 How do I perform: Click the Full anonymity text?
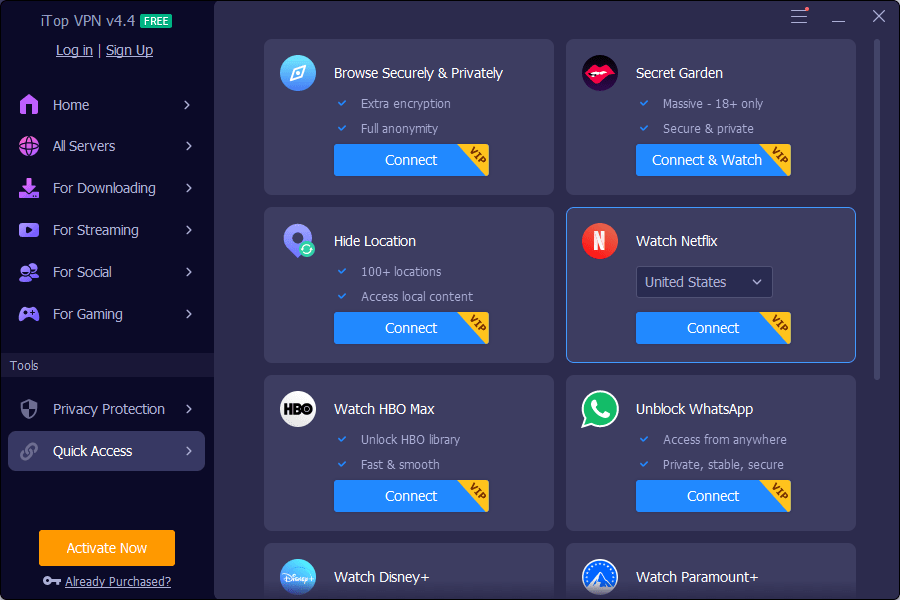tap(399, 129)
